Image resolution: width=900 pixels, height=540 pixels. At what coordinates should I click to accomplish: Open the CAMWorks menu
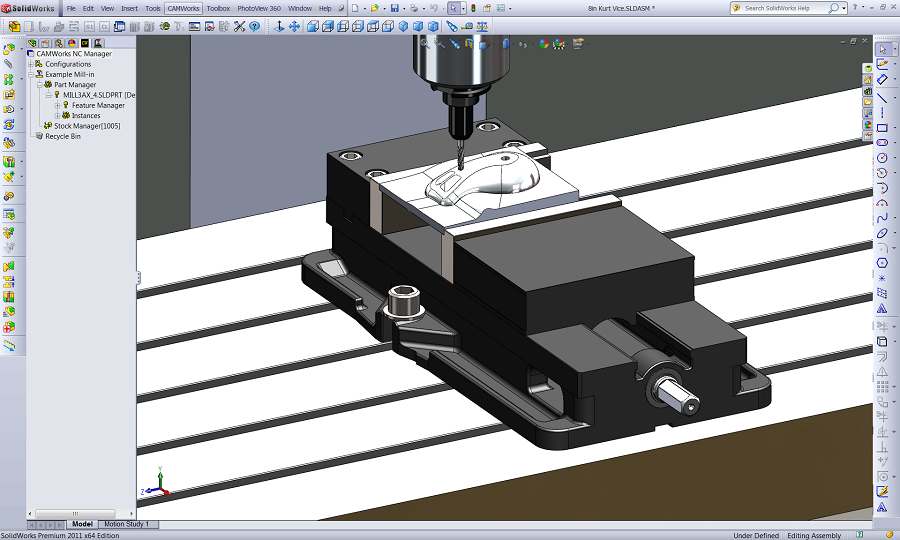[x=183, y=8]
